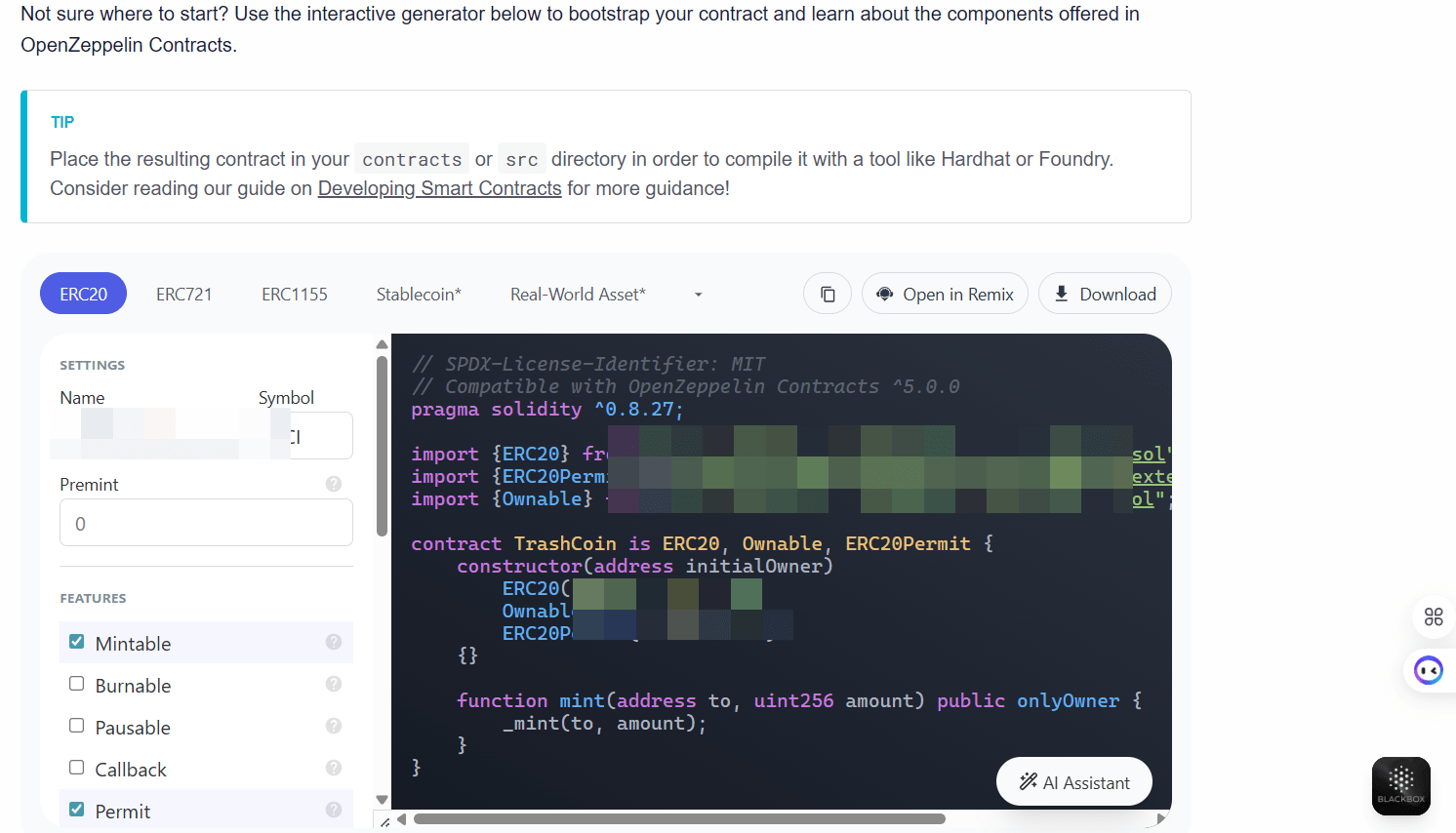Open the Blackbox extension floating icon

(1401, 785)
